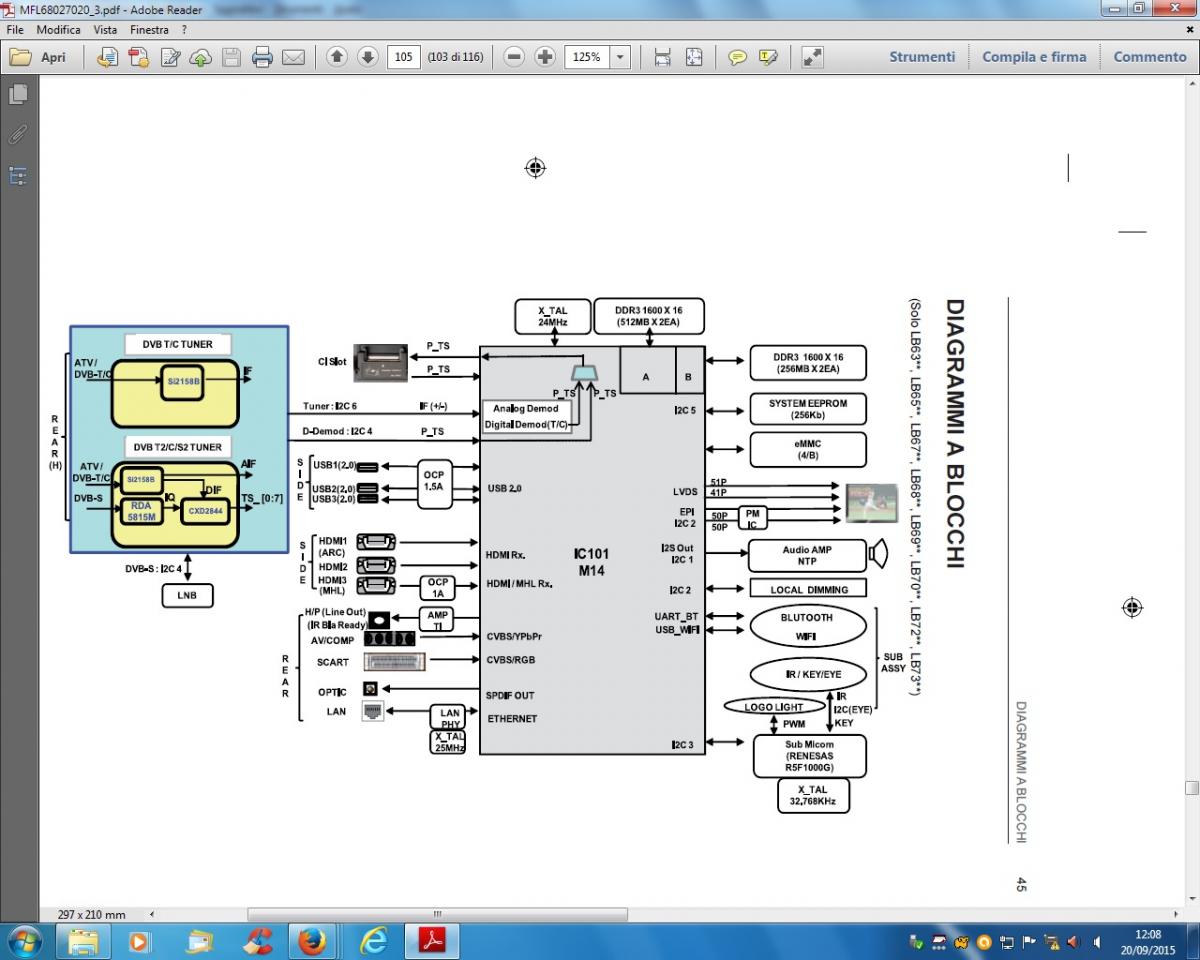Click the page number field showing 105

[403, 57]
